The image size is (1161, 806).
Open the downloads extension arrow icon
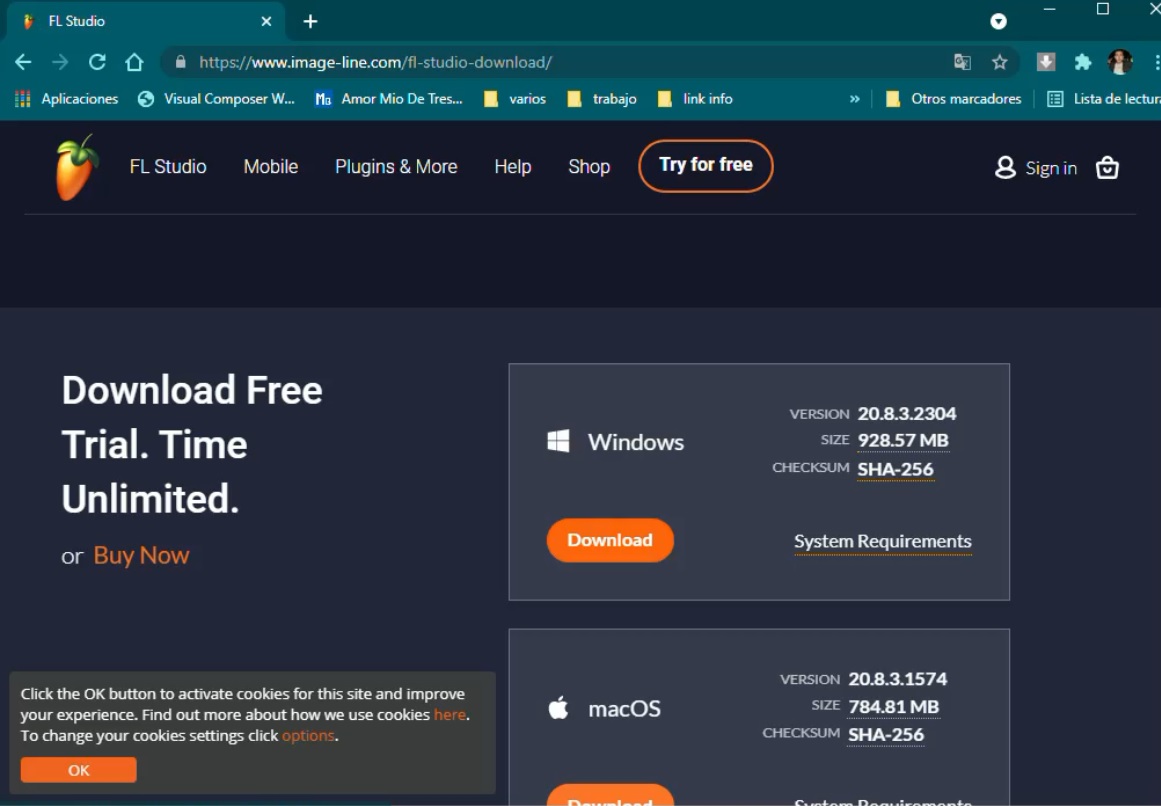(x=1045, y=62)
